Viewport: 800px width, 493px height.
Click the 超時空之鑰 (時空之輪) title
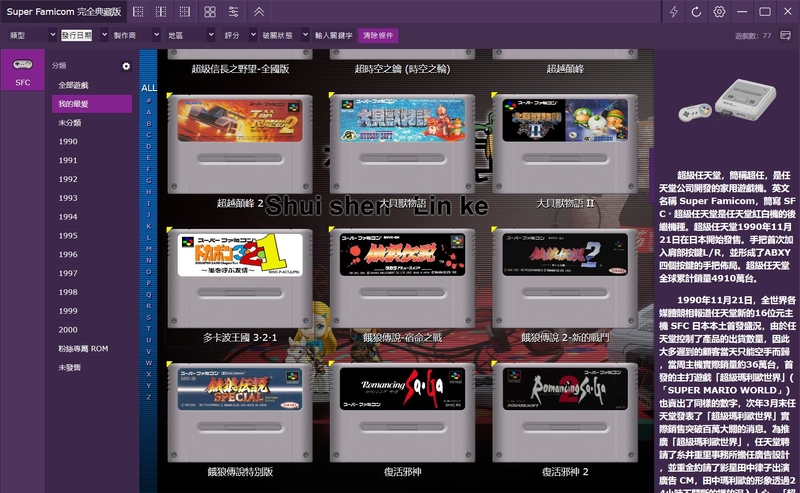[403, 69]
